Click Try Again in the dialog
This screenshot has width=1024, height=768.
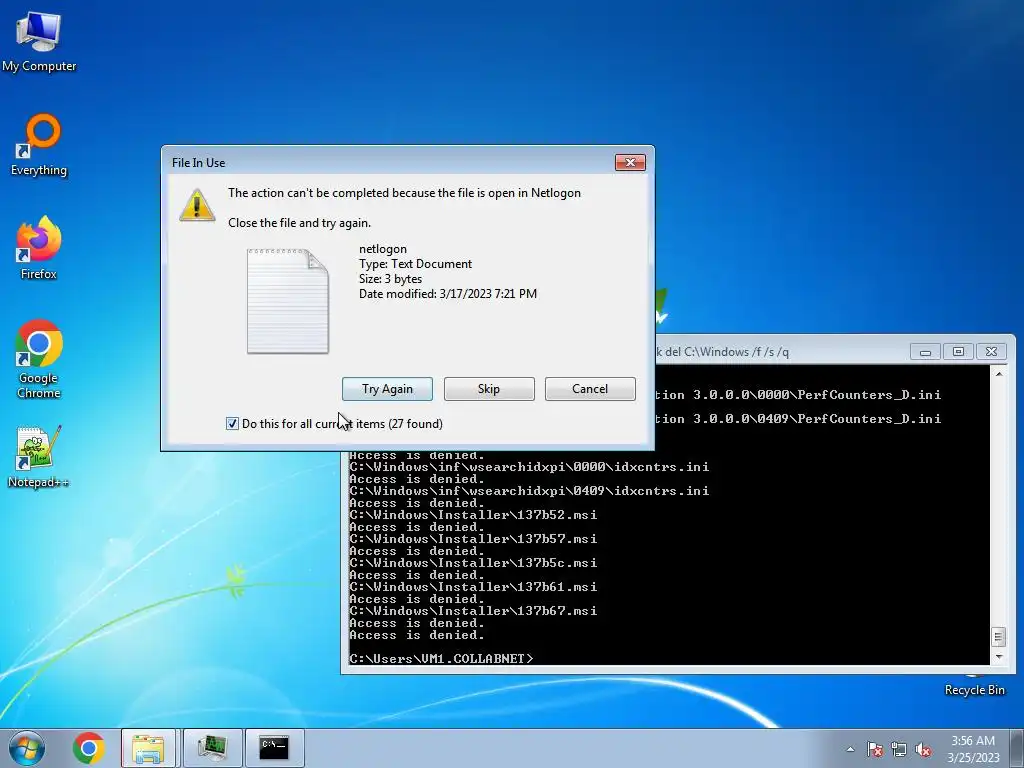pyautogui.click(x=387, y=389)
